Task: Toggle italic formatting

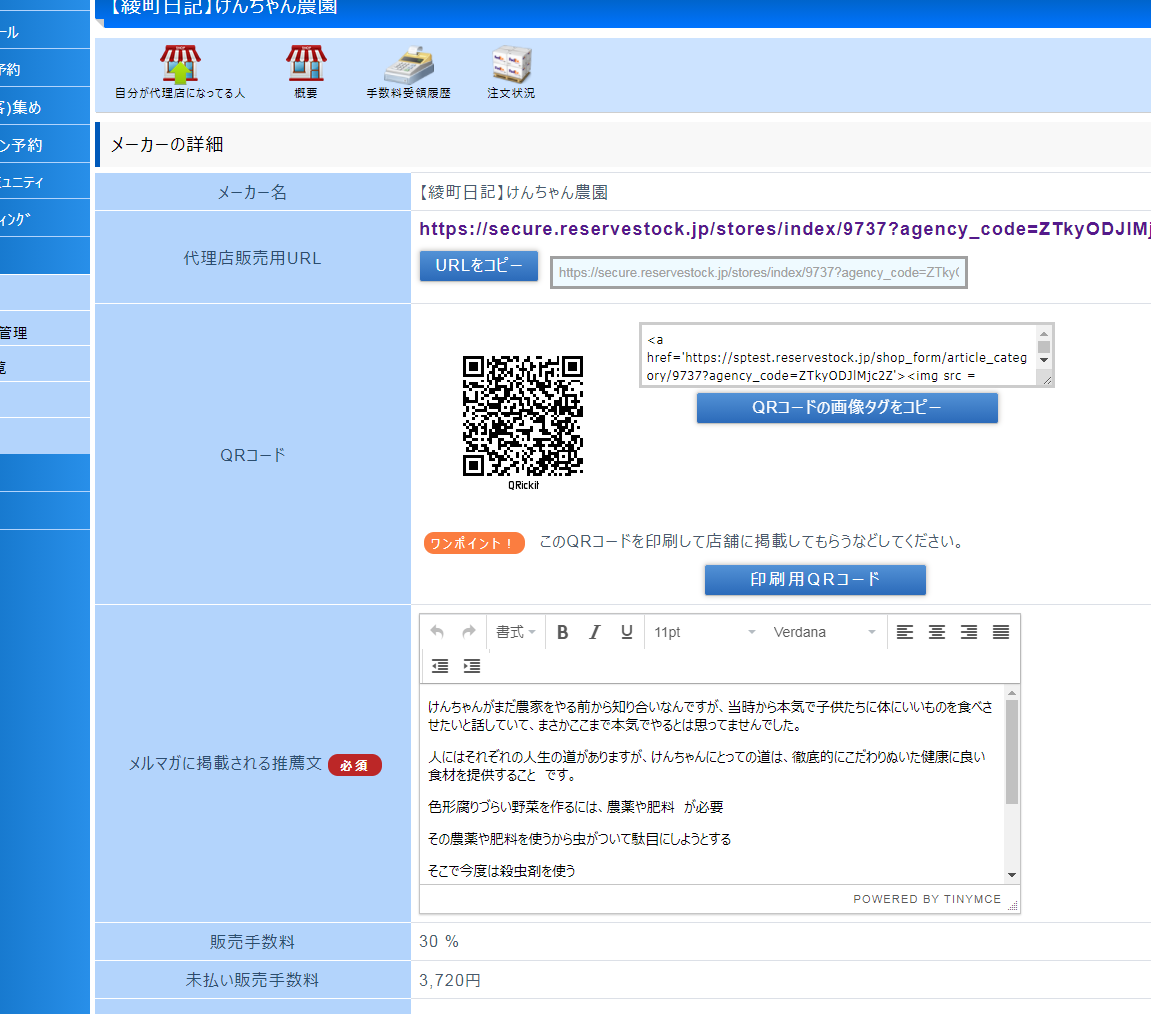Action: (x=595, y=631)
